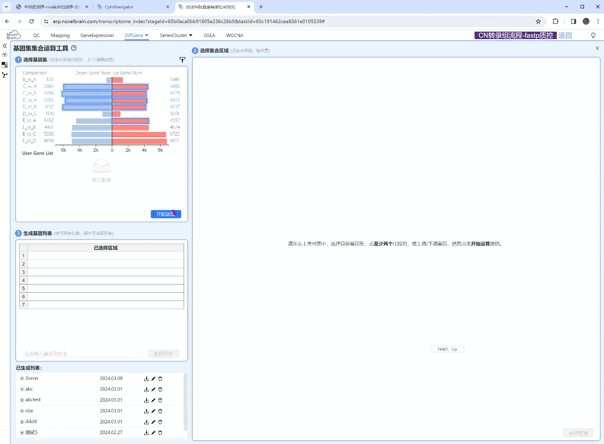
Task: Toggle the 3venn list radio button
Action: (x=22, y=379)
